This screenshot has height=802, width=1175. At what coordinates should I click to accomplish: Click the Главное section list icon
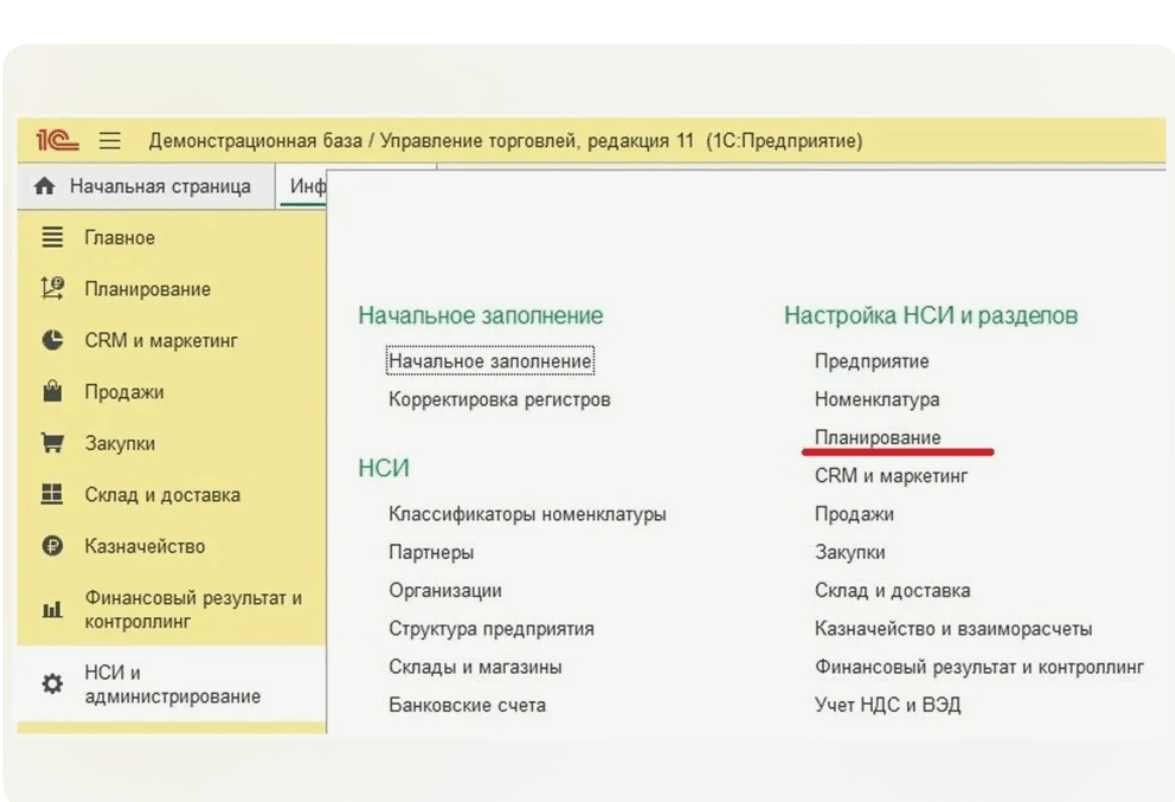coord(52,237)
